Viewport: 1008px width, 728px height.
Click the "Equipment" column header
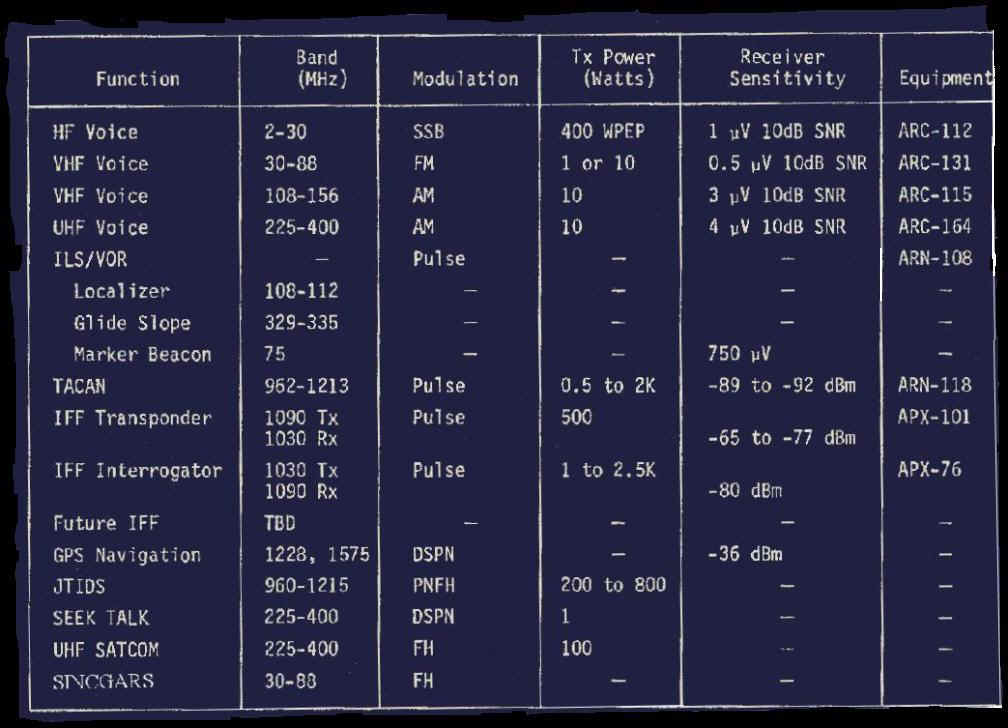pos(946,78)
